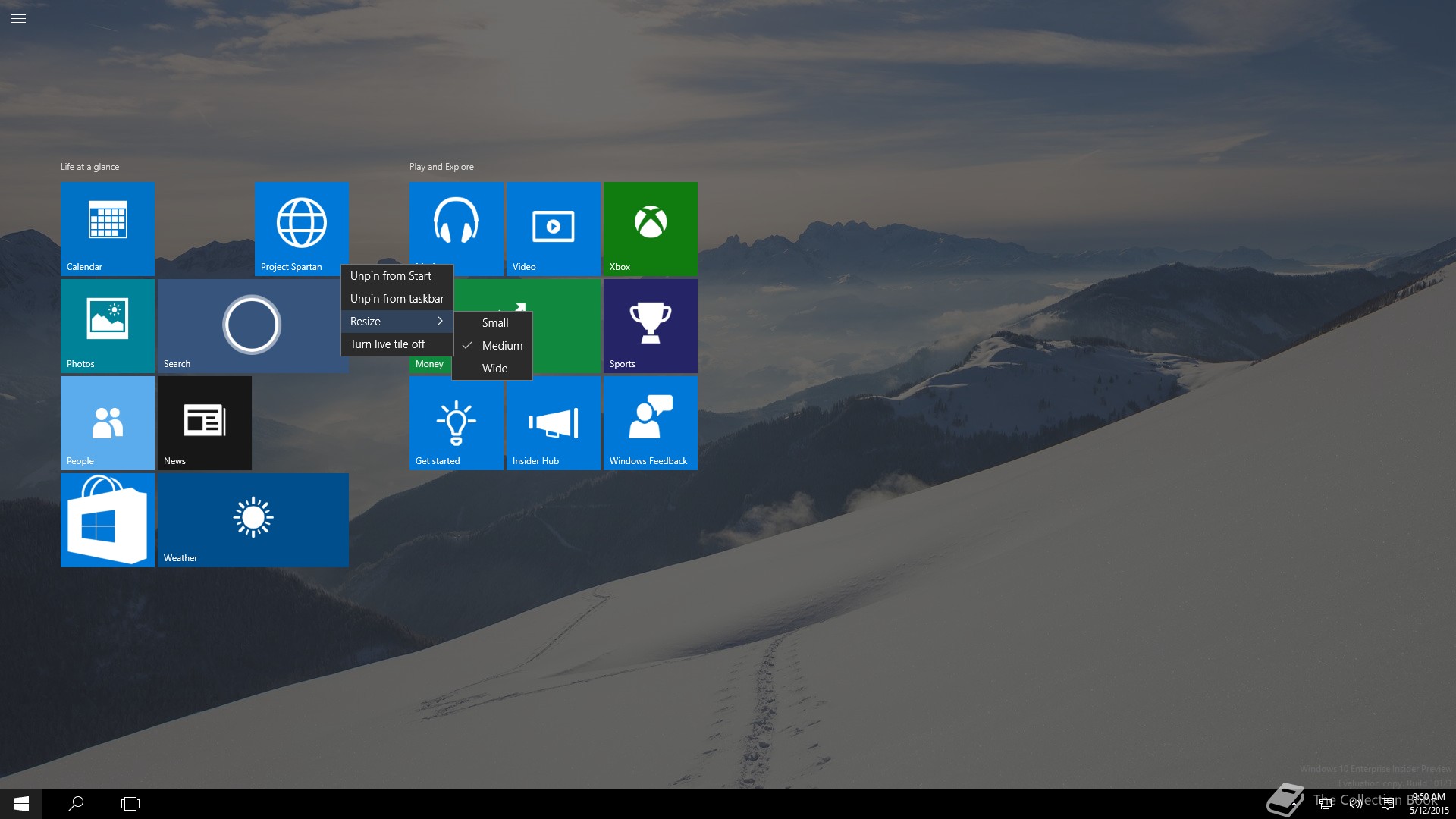Open the Weather tile
The height and width of the screenshot is (819, 1456).
(x=253, y=519)
